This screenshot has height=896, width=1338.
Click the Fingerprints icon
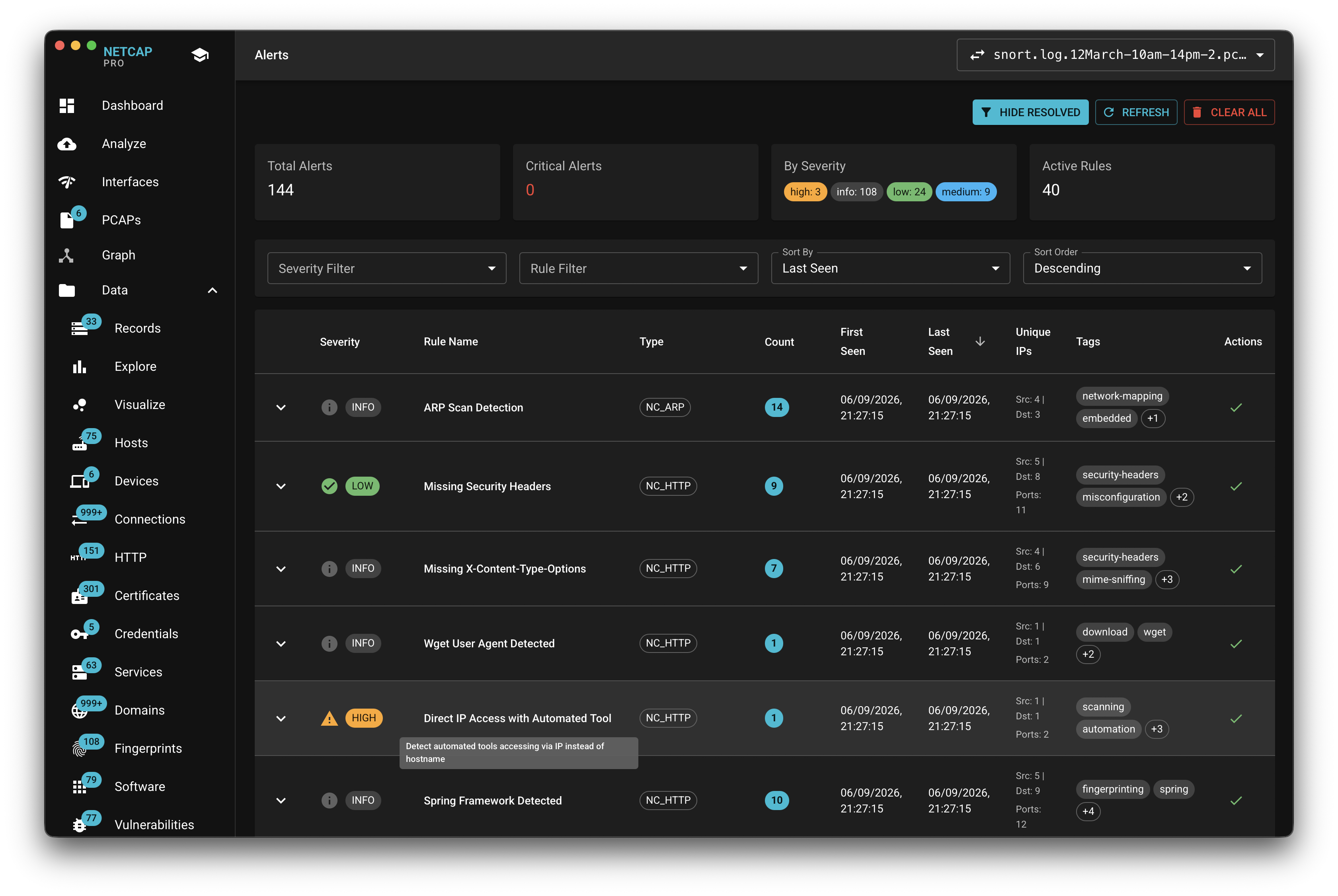(79, 749)
